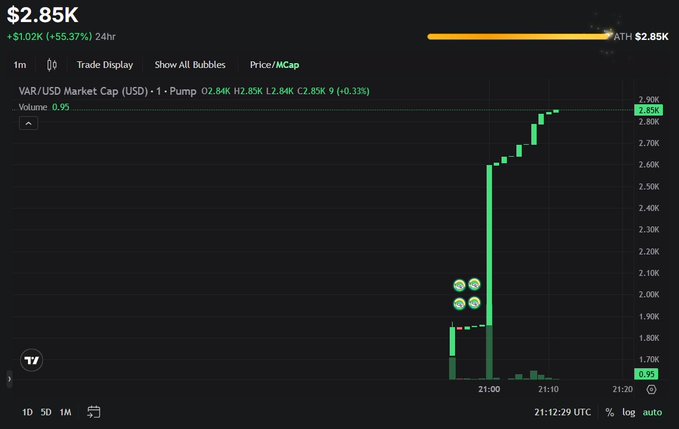The height and width of the screenshot is (429, 679).
Task: Click the Volume indicator legend
Action: (44, 107)
